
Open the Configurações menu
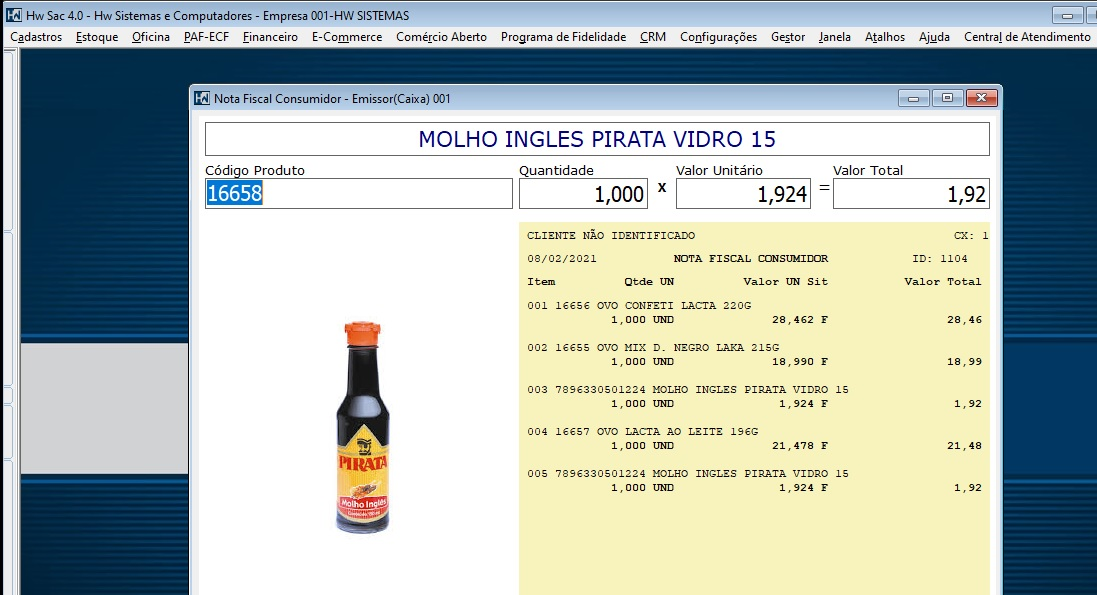[x=719, y=37]
